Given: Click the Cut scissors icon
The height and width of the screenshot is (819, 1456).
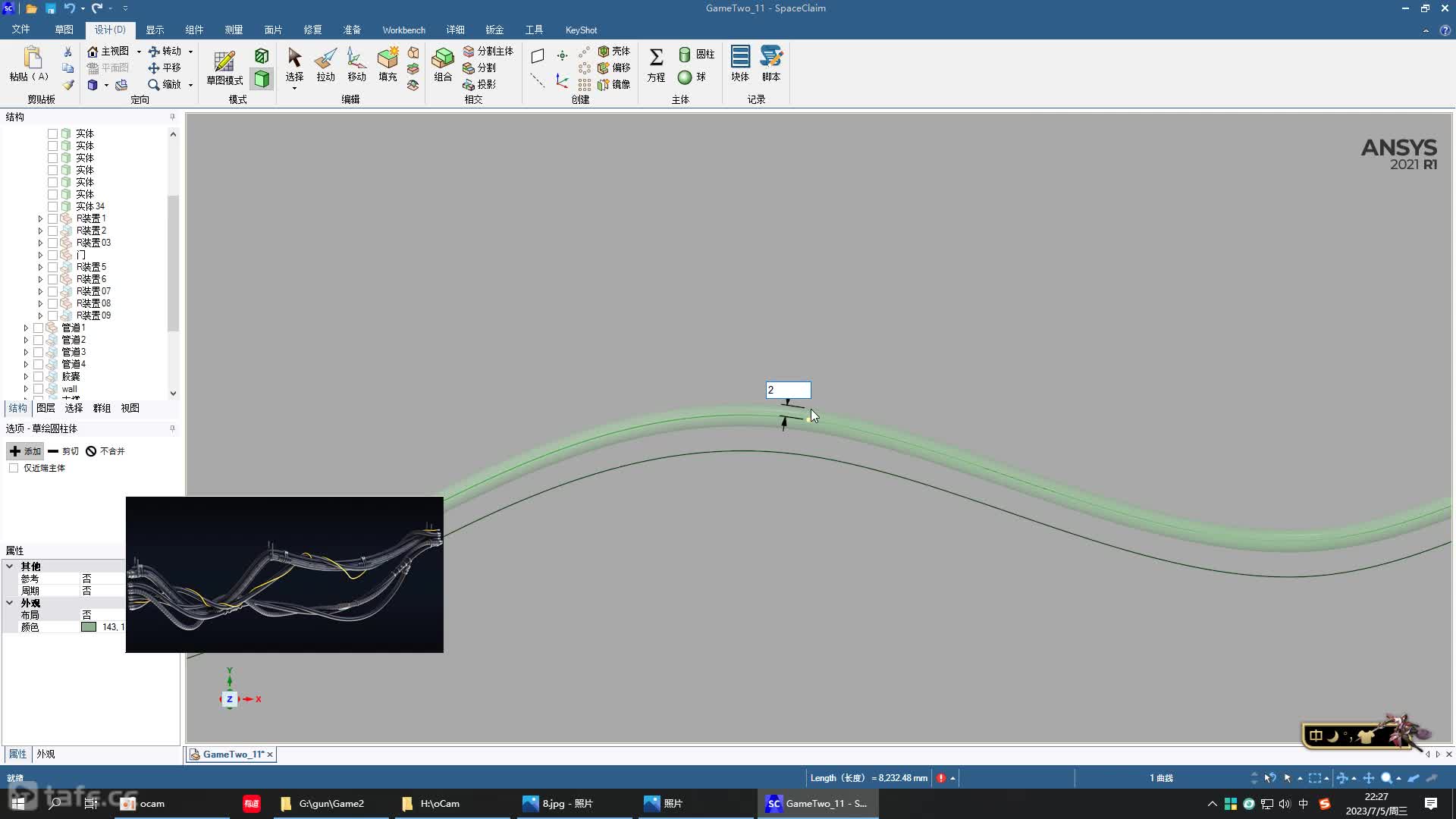Looking at the screenshot, I should coord(67,52).
